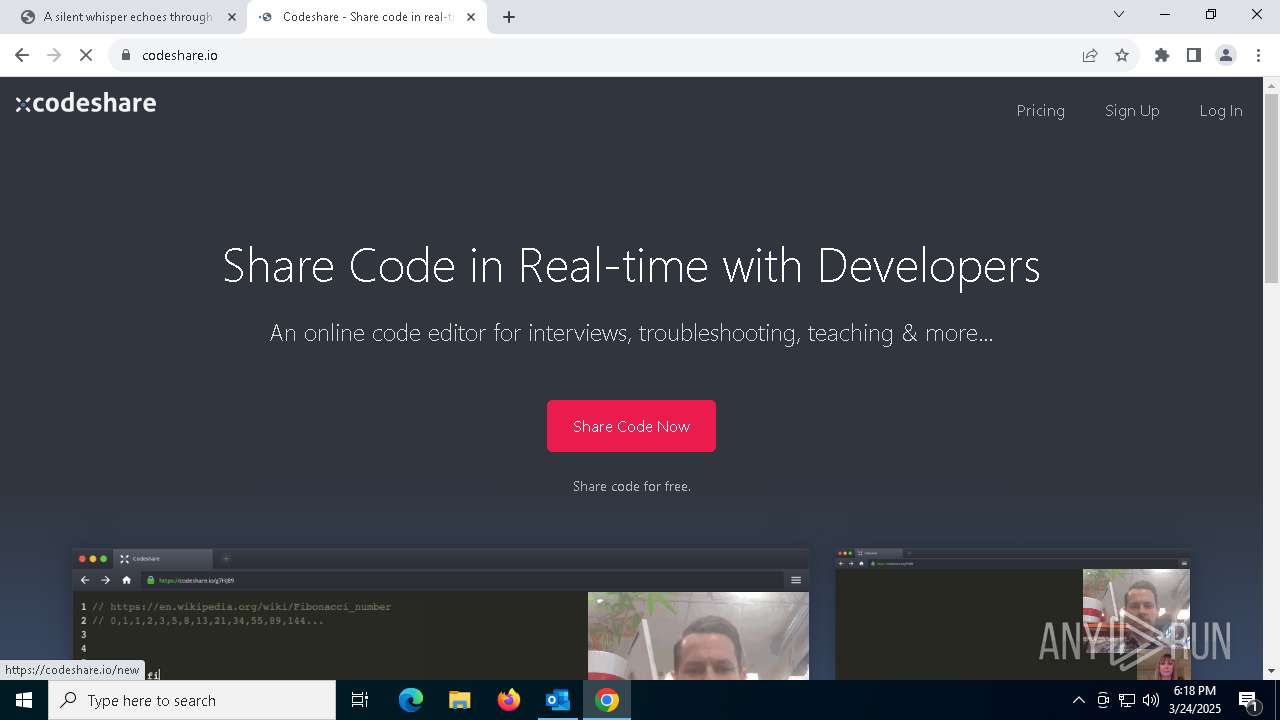Click the page vertical scrollbar

coord(1271,188)
